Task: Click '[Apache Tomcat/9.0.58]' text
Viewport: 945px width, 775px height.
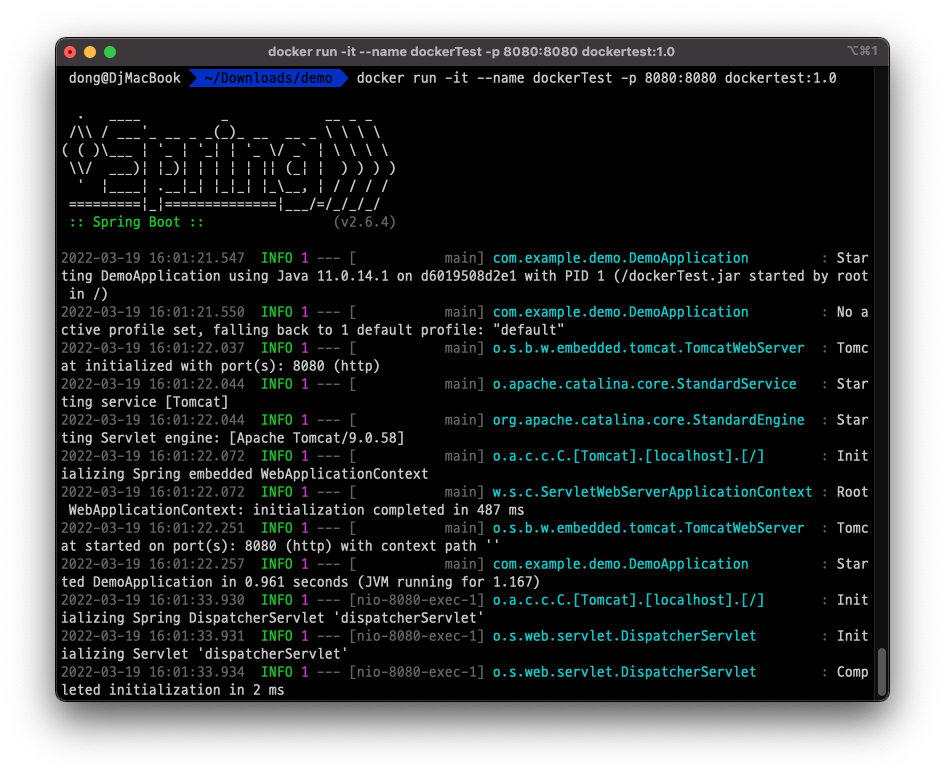Action: [316, 438]
